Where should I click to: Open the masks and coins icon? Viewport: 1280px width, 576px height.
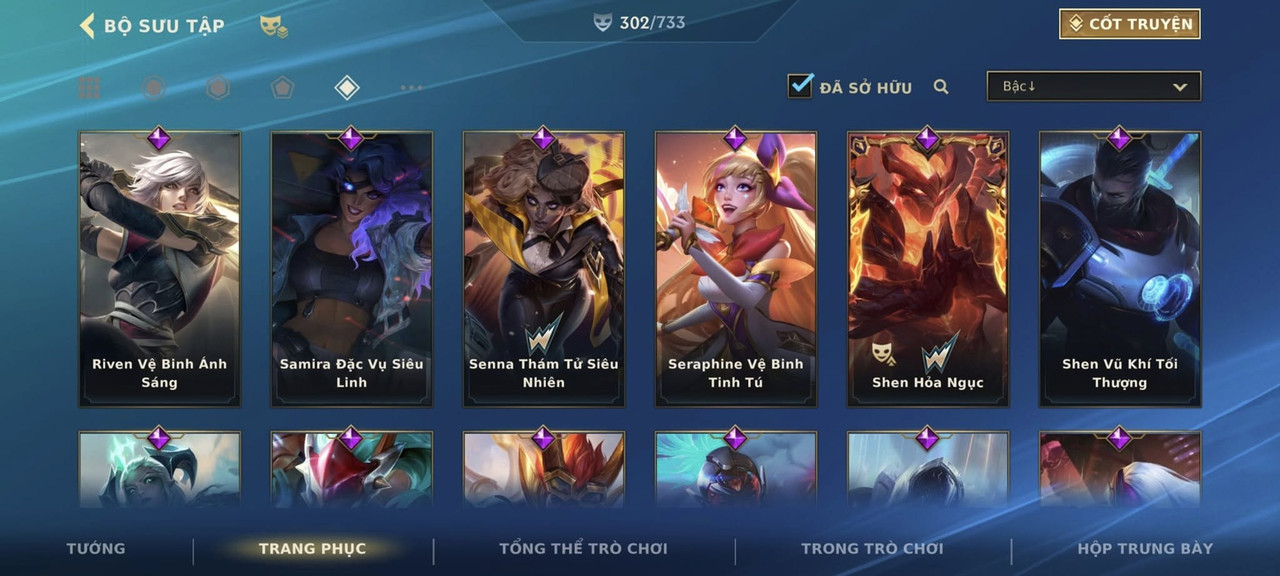(274, 26)
